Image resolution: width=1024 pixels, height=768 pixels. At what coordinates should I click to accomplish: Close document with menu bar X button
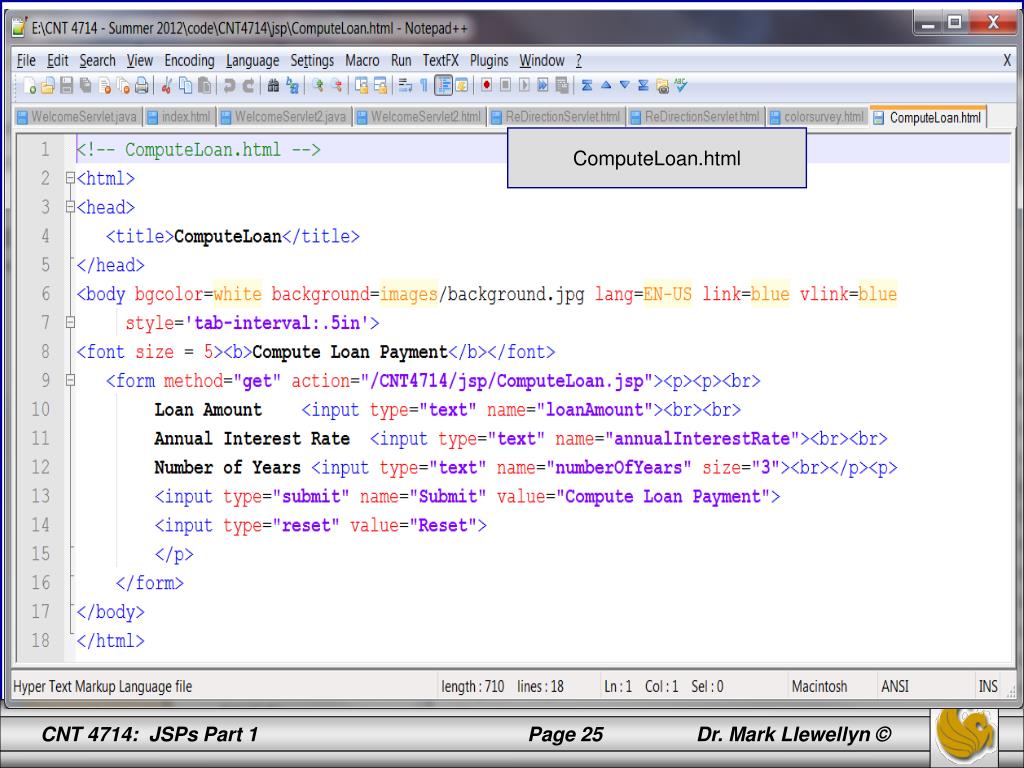coord(1007,61)
